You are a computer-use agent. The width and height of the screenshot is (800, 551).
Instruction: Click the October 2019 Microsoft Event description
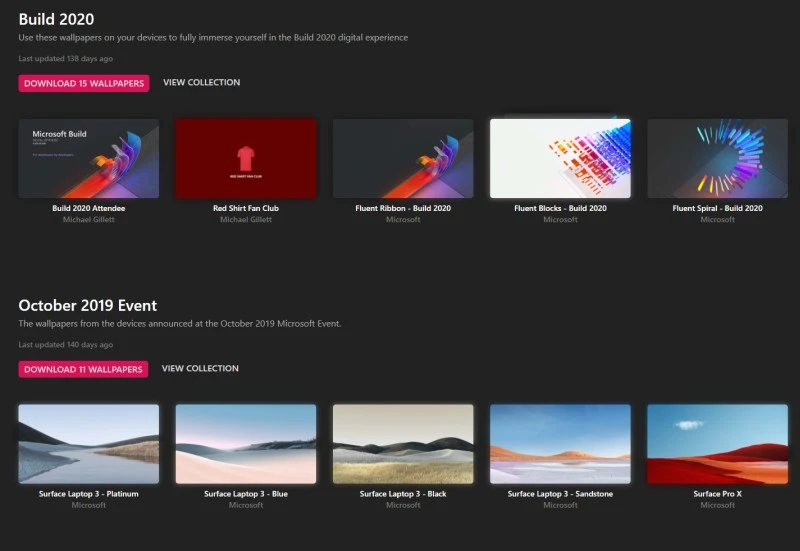180,323
